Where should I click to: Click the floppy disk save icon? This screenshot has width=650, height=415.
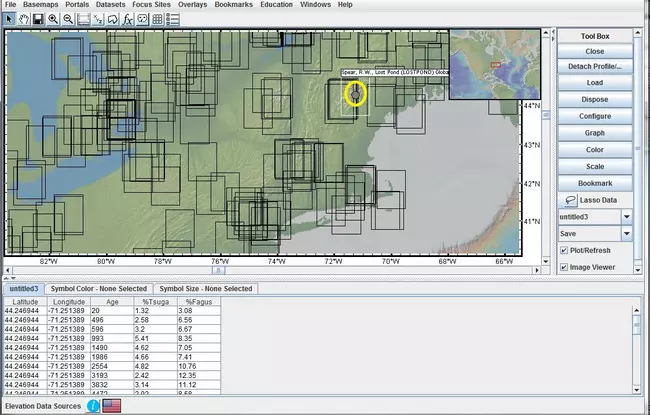pos(38,19)
